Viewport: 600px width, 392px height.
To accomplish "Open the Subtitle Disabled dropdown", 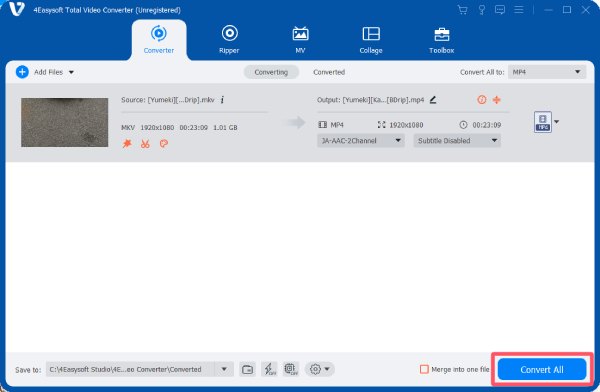I will pos(457,140).
